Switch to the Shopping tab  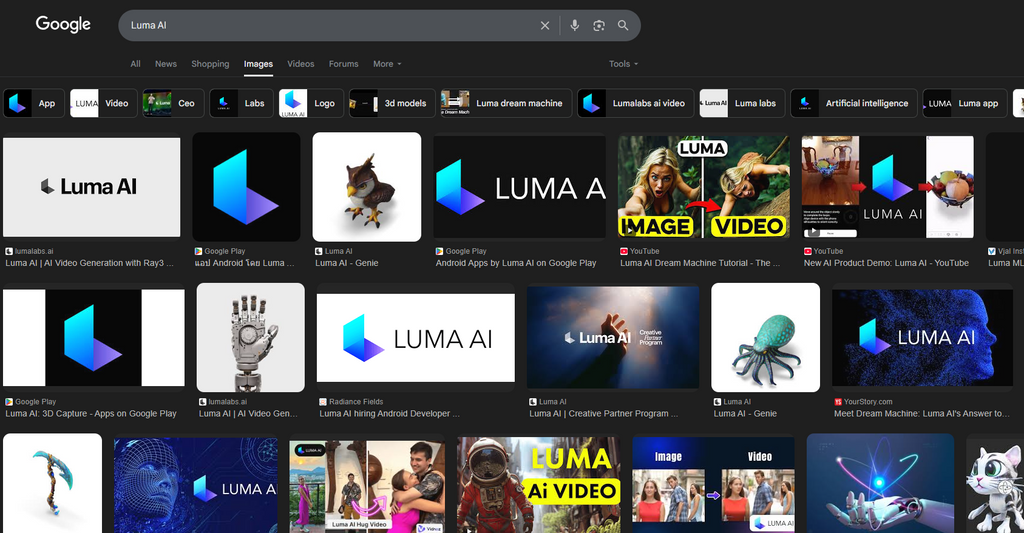point(210,64)
